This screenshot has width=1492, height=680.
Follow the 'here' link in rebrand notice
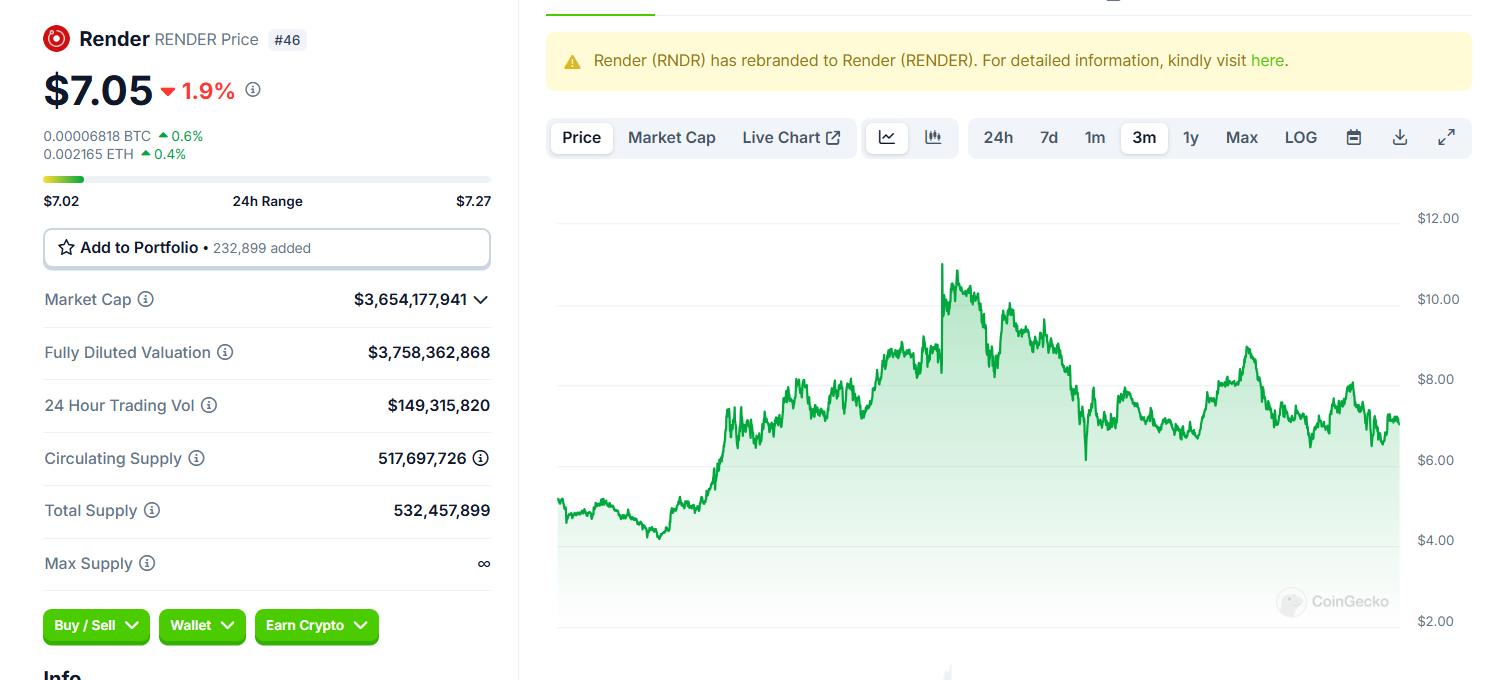pos(1267,60)
